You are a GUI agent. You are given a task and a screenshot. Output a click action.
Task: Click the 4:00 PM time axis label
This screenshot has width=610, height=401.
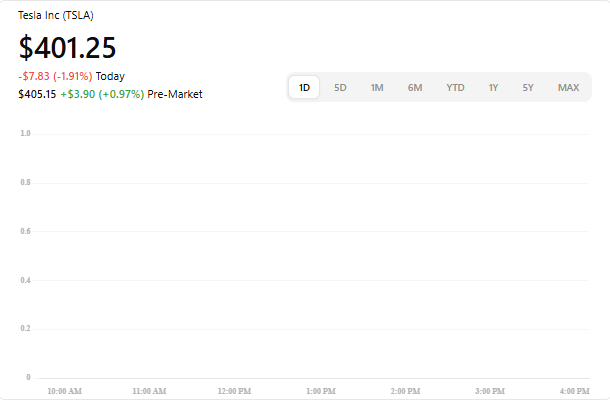point(574,391)
